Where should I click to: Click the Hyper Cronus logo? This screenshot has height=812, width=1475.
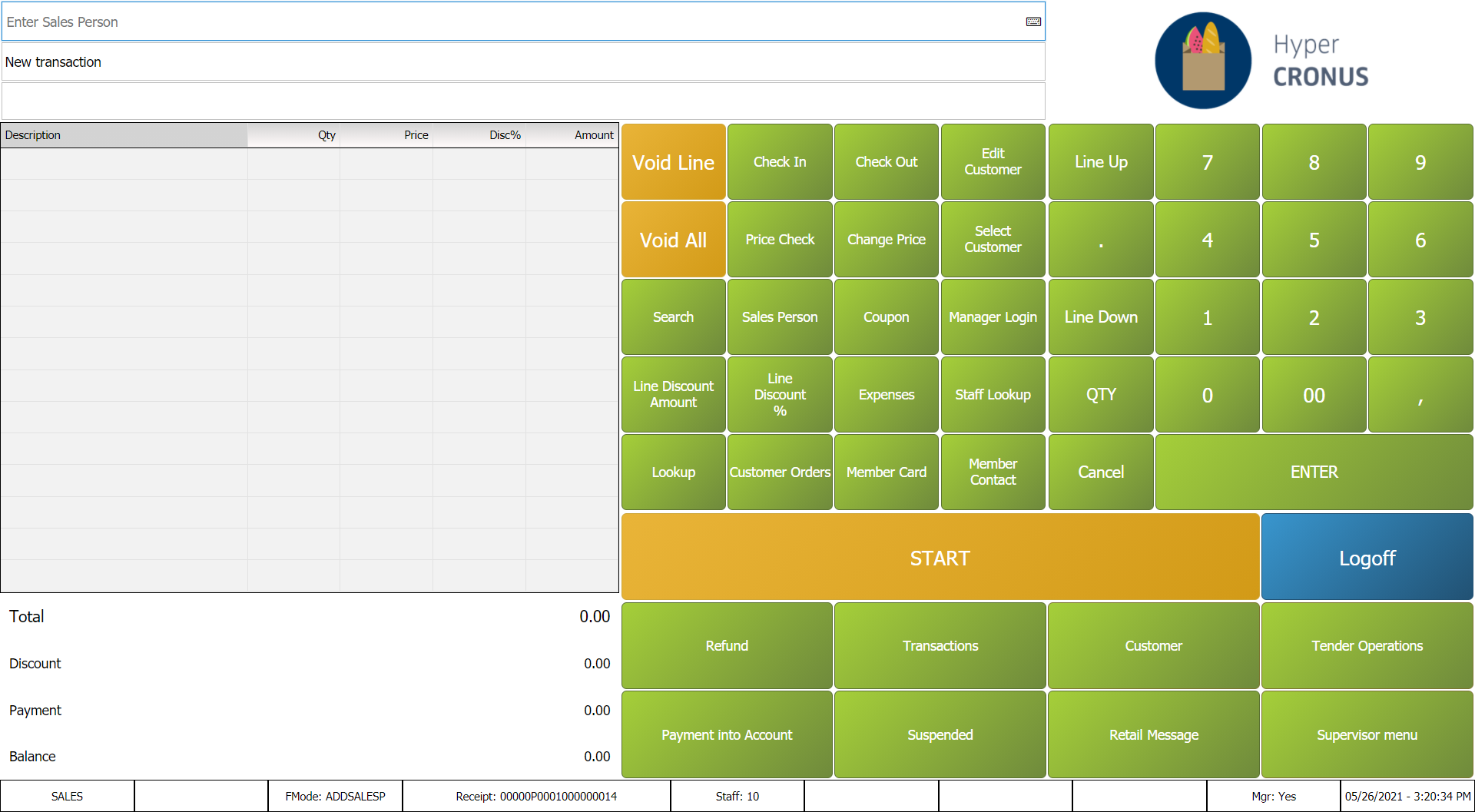click(1263, 61)
